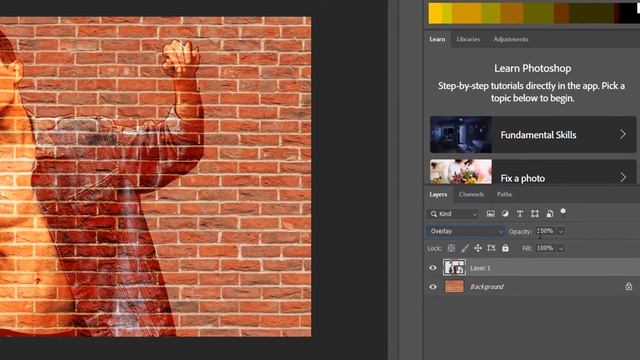This screenshot has height=360, width=640.
Task: Click the Fill label
Action: (x=527, y=248)
